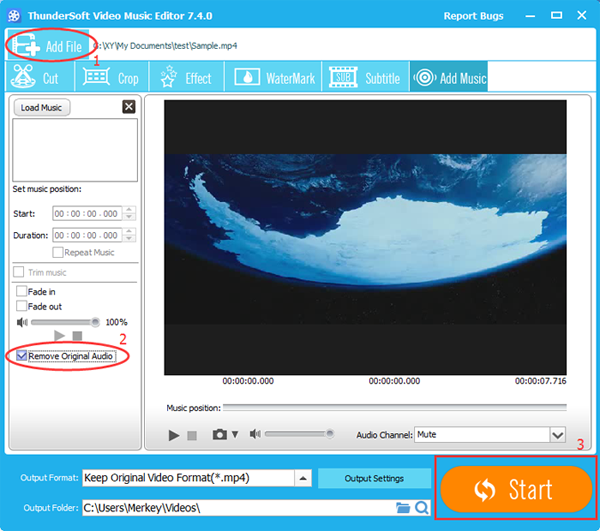Click the Load Music button
The width and height of the screenshot is (600, 531).
pos(42,107)
